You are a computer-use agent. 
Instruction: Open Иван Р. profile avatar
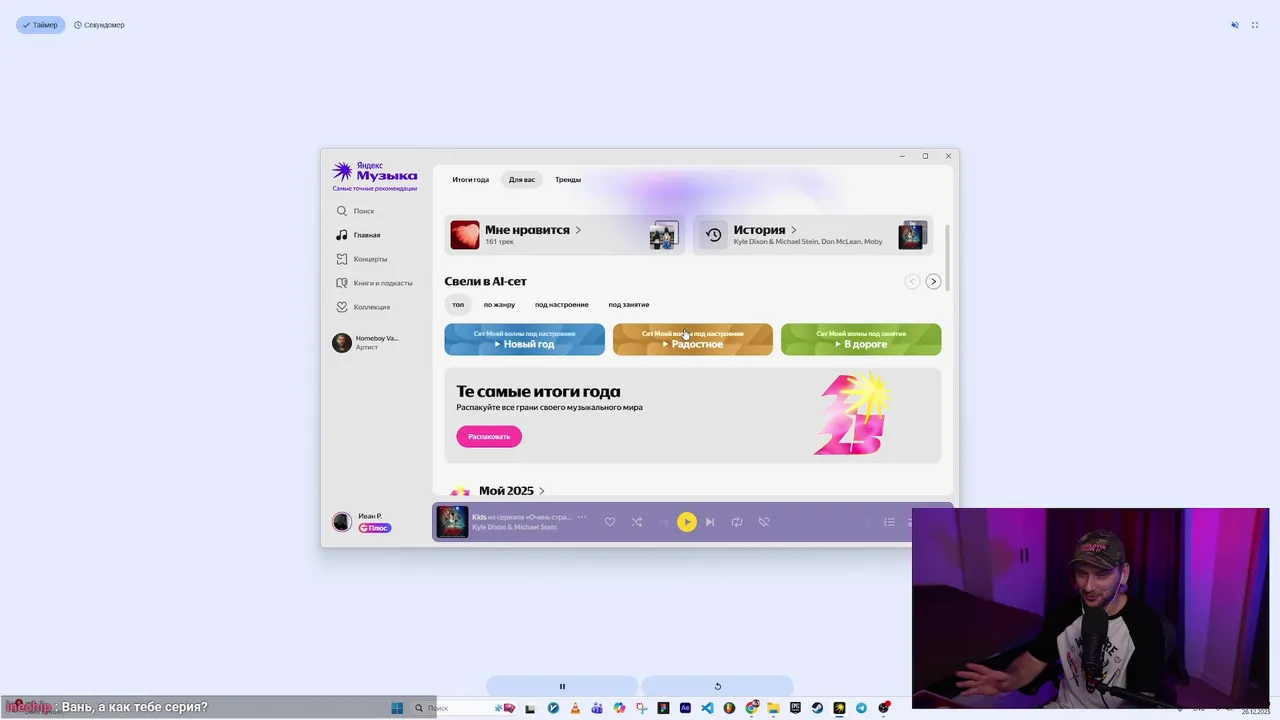click(x=342, y=522)
